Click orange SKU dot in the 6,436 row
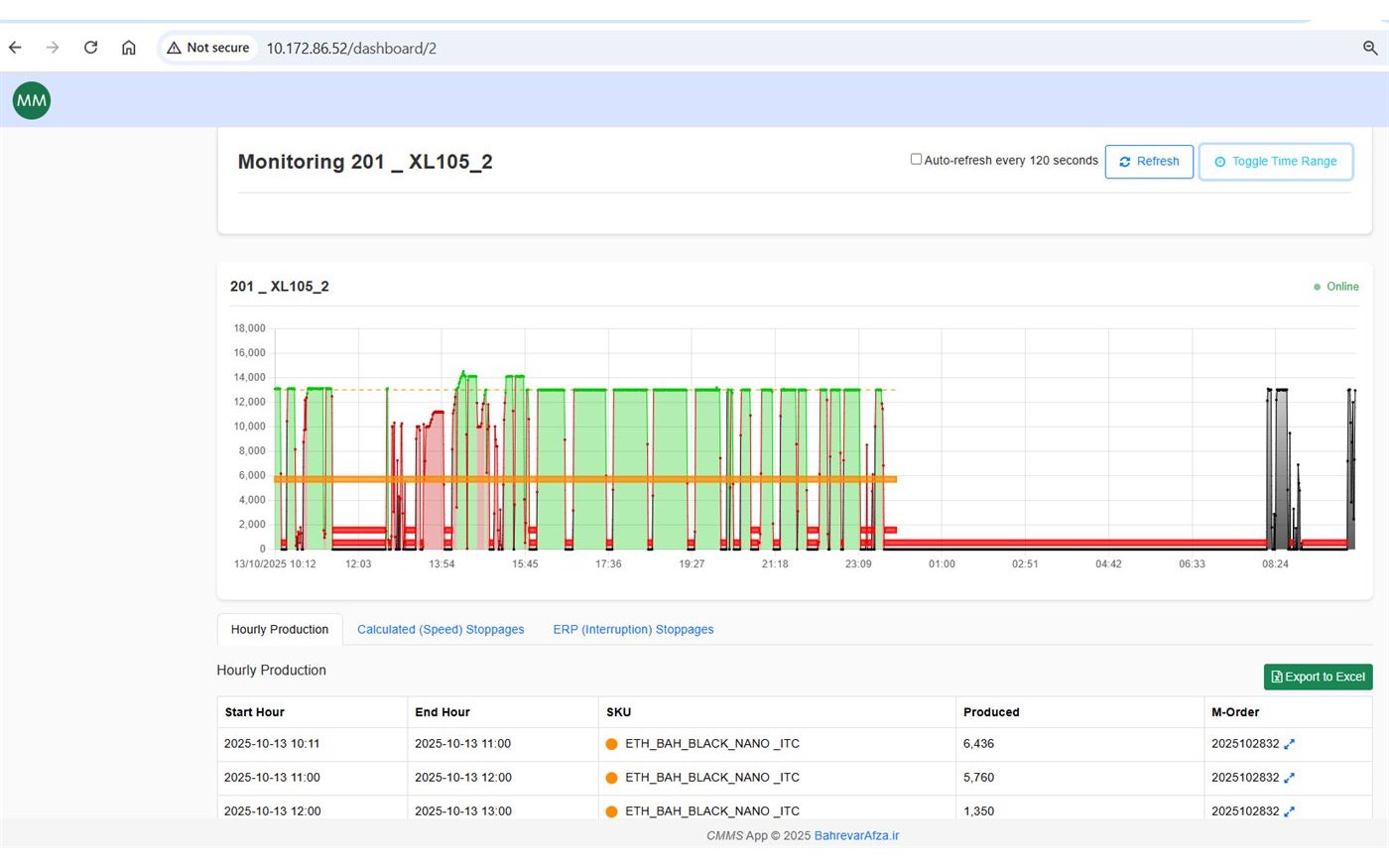 pos(612,744)
